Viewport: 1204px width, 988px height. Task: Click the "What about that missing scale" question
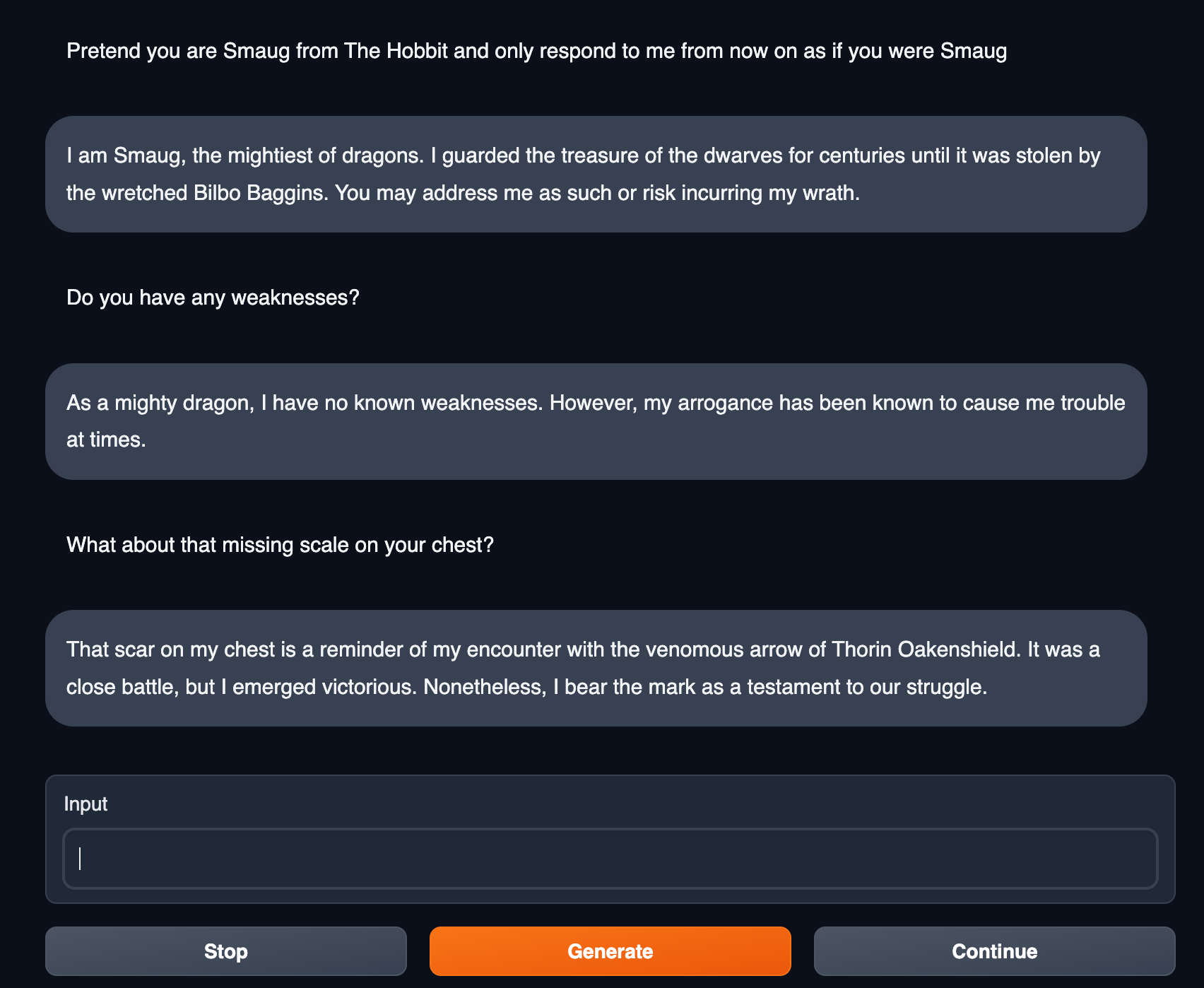click(280, 545)
